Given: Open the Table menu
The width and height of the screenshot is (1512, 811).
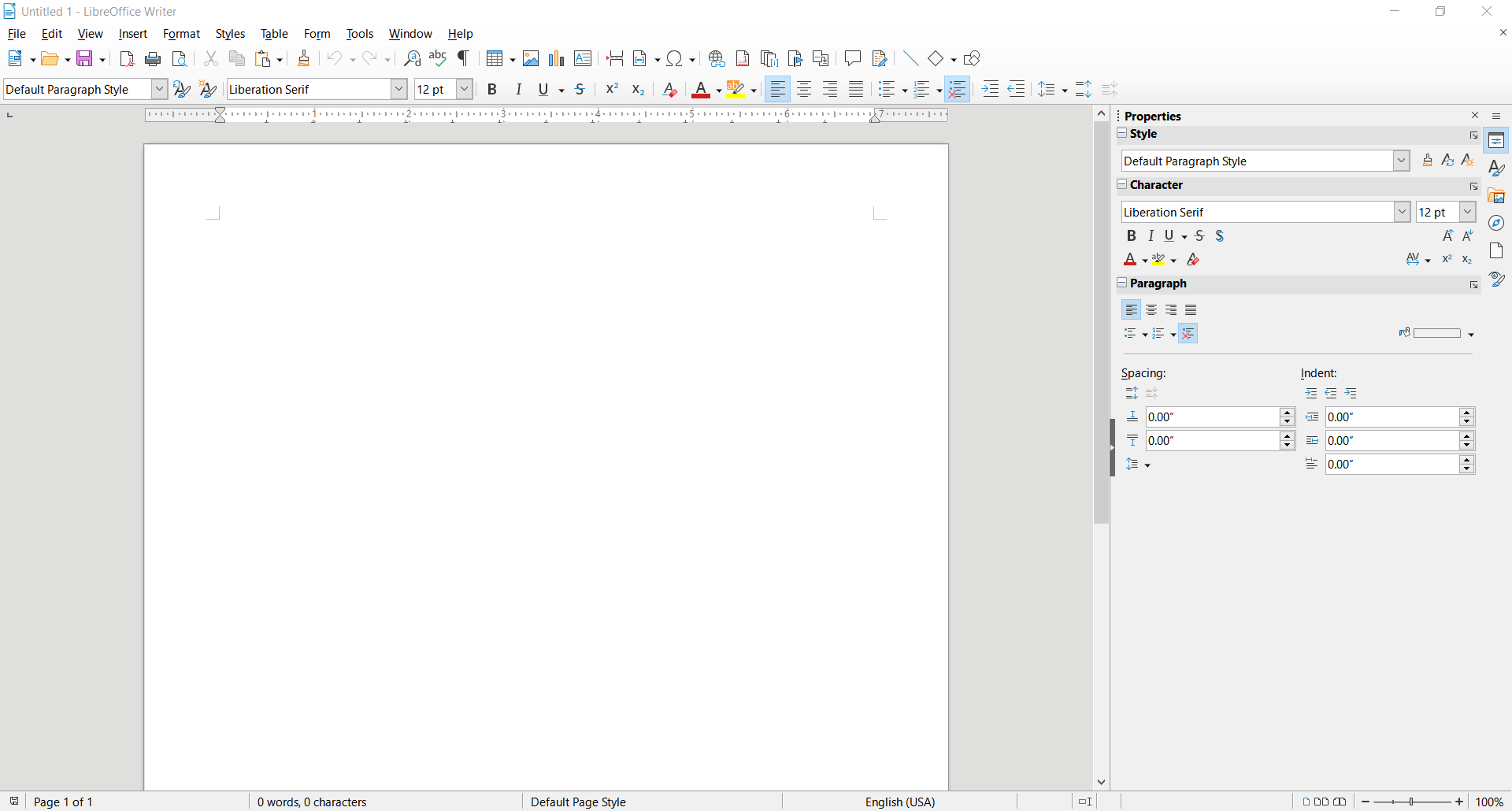Looking at the screenshot, I should [x=274, y=34].
